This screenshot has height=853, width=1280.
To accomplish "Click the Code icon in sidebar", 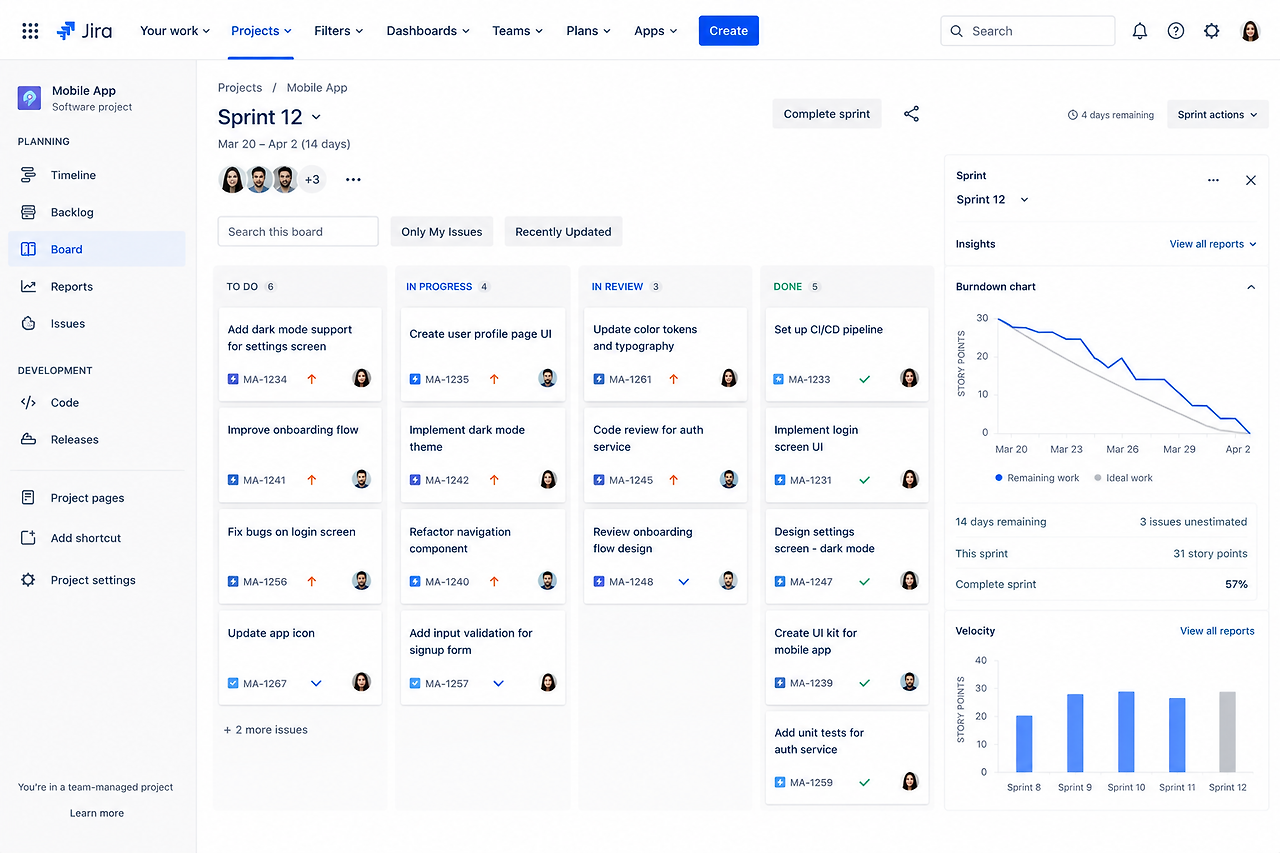I will click(28, 402).
